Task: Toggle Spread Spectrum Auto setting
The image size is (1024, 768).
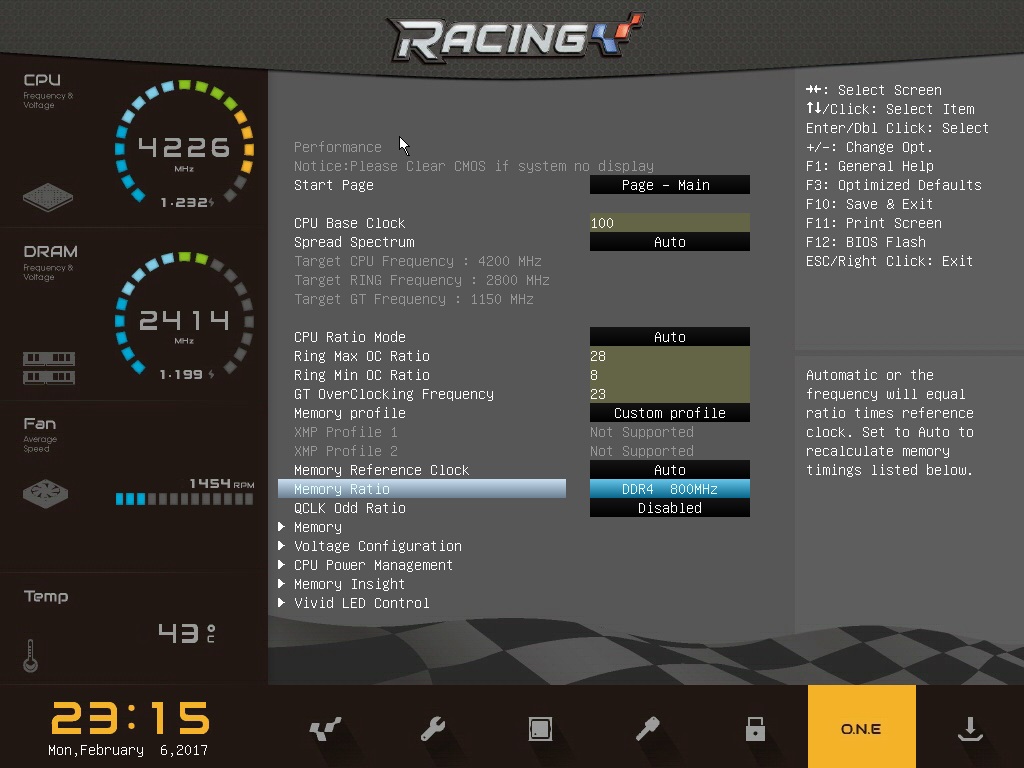Action: click(669, 242)
